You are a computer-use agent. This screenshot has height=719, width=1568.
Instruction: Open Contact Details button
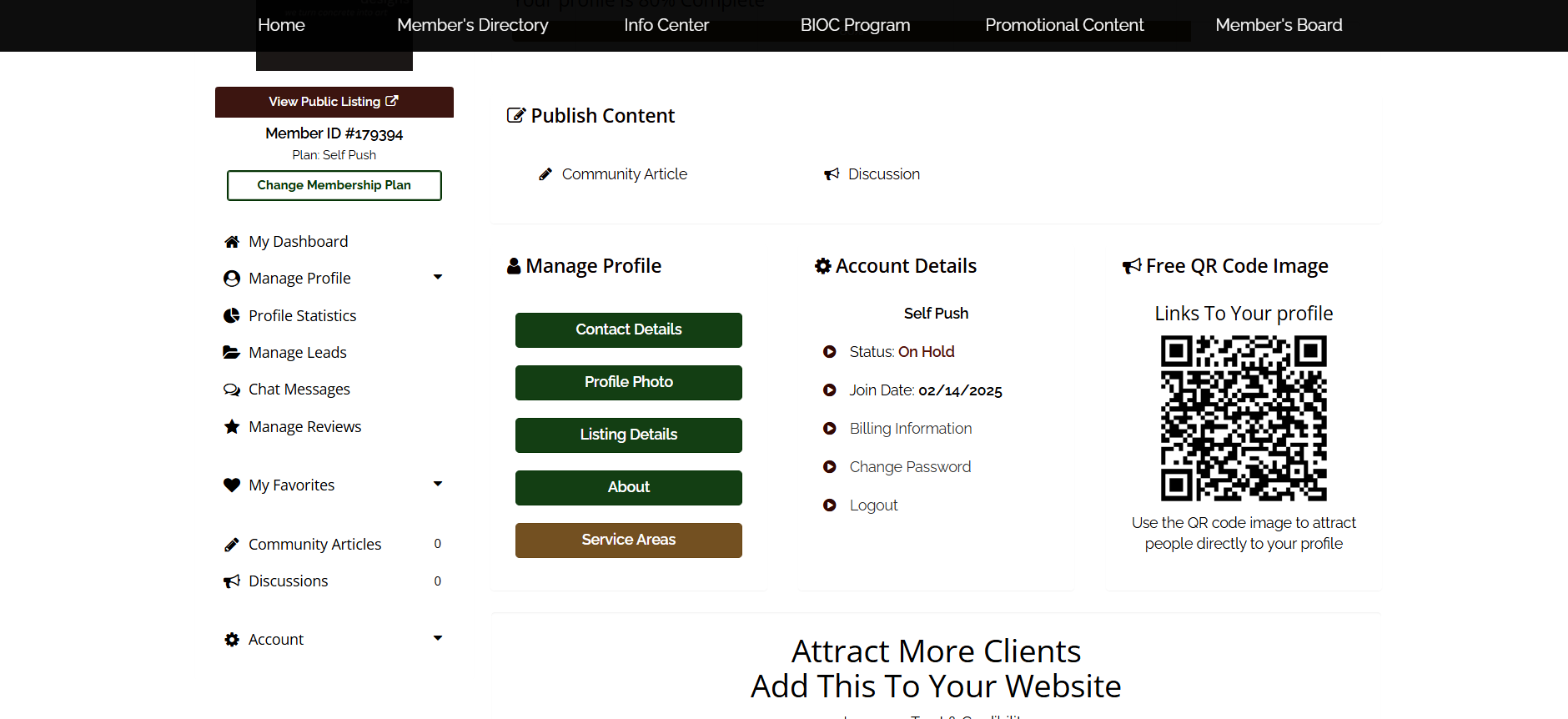coord(629,330)
